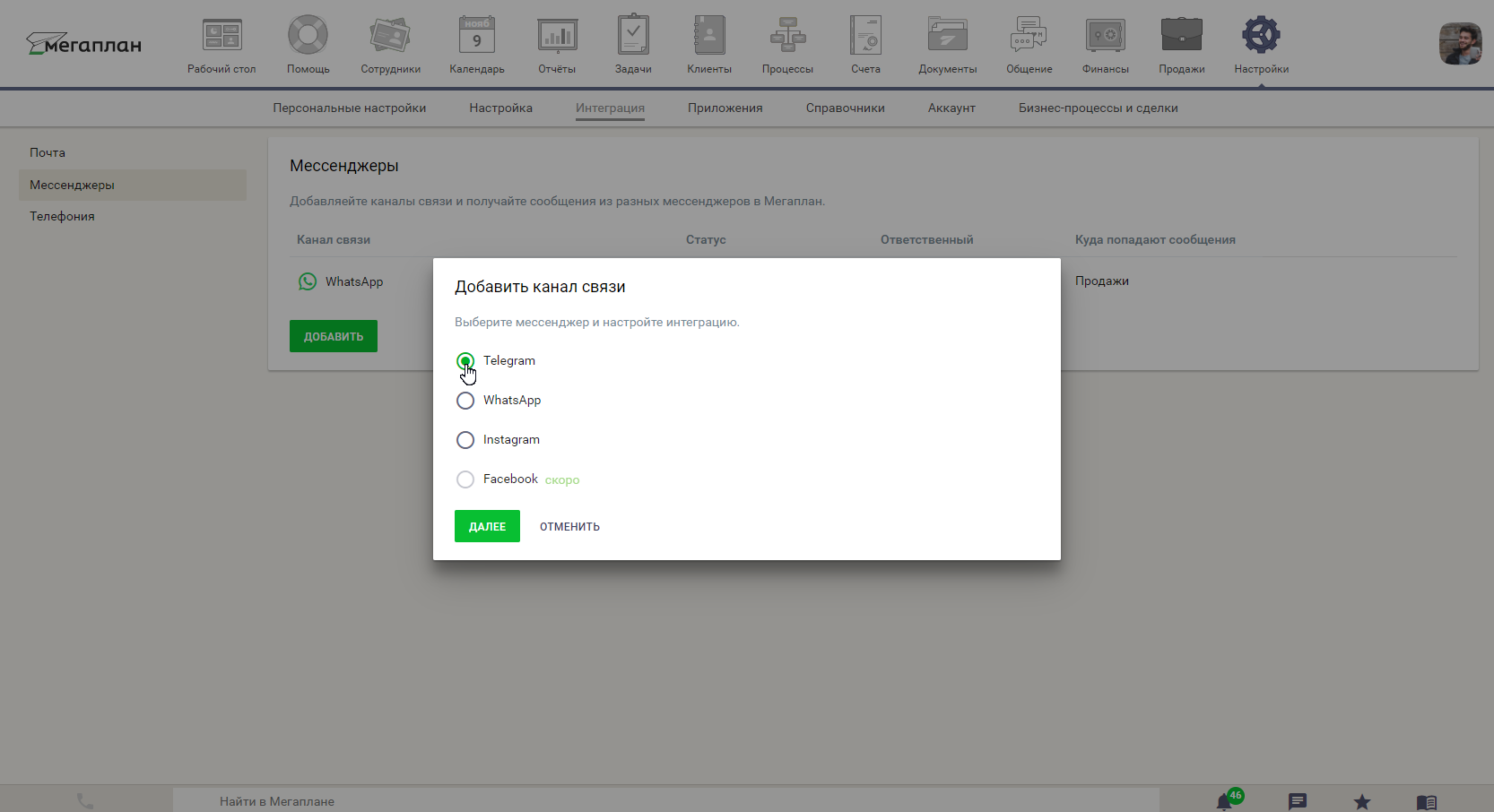Click the WhatsApp channel icon in table
This screenshot has height=812, width=1494.
(x=308, y=281)
